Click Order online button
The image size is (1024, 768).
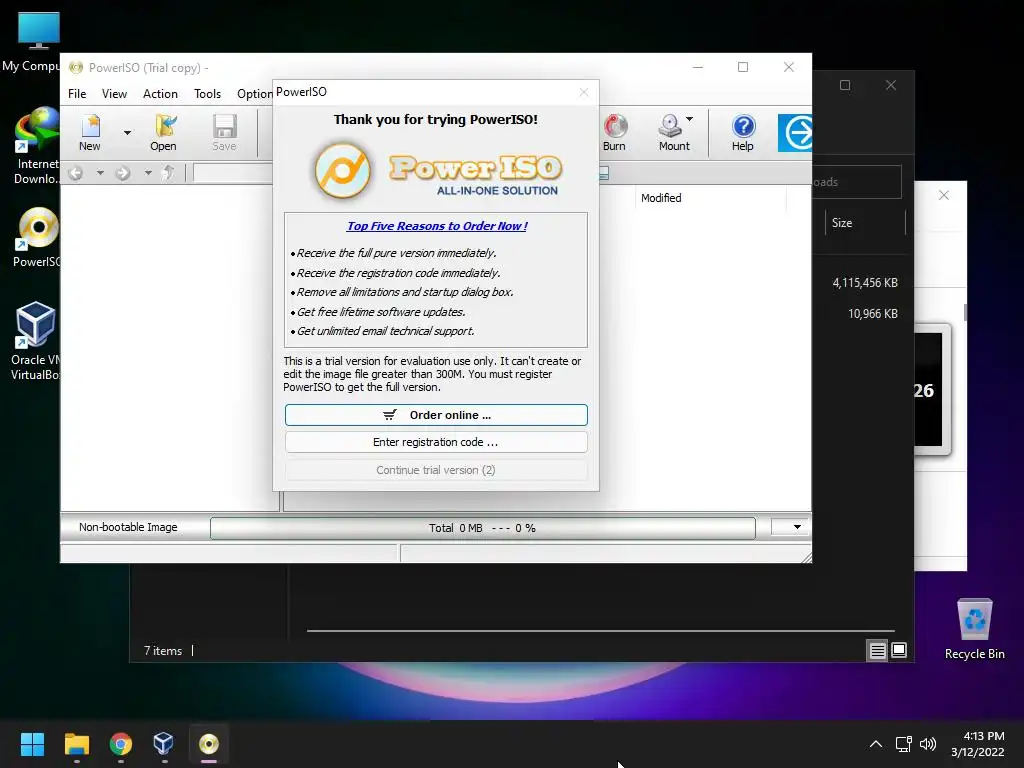pos(436,415)
